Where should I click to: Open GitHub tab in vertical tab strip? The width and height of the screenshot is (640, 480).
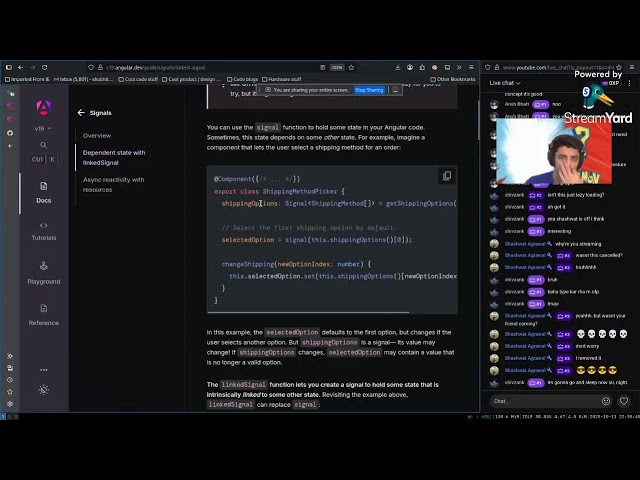pos(10,133)
